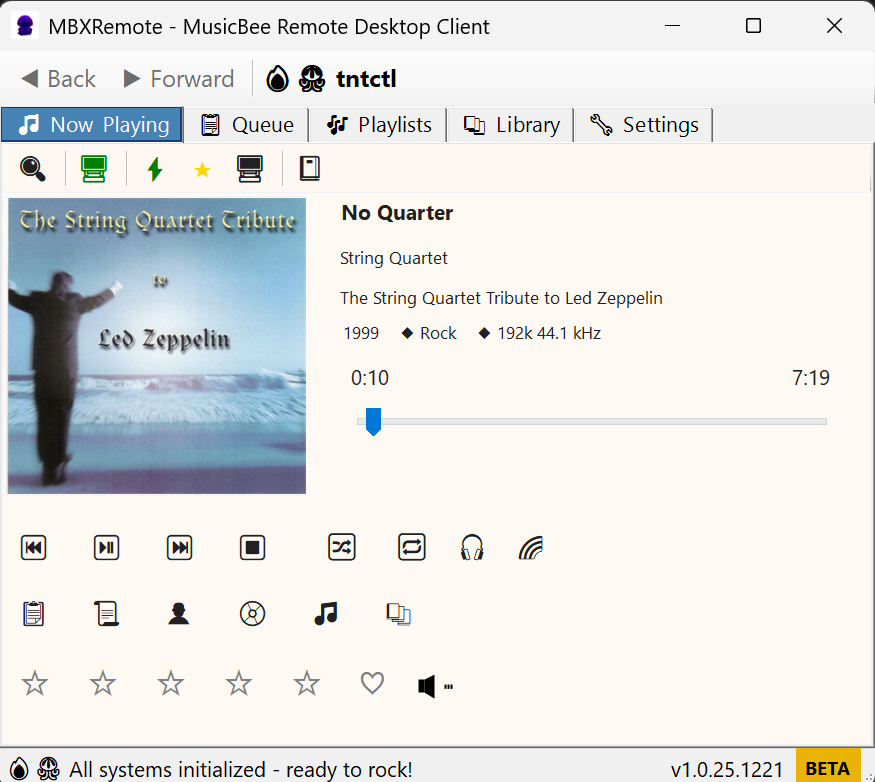Click the black monitor toolbar icon
The height and width of the screenshot is (782, 875).
(249, 168)
